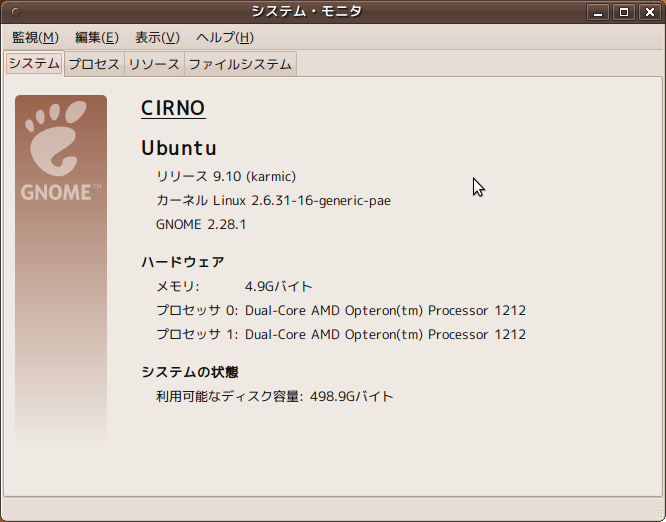Screen dimensions: 666x522
Task: Select the リソース tab
Action: [154, 64]
